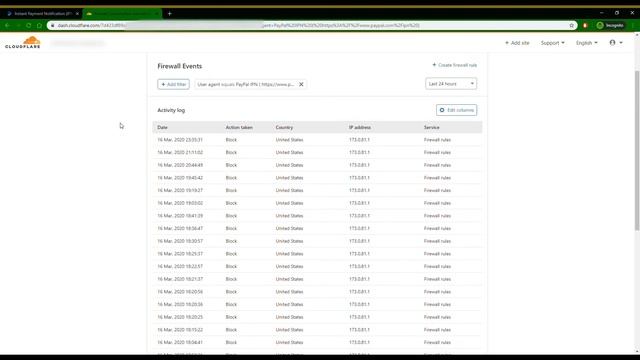The width and height of the screenshot is (640, 360).
Task: Click the Edit columns button
Action: (456, 110)
